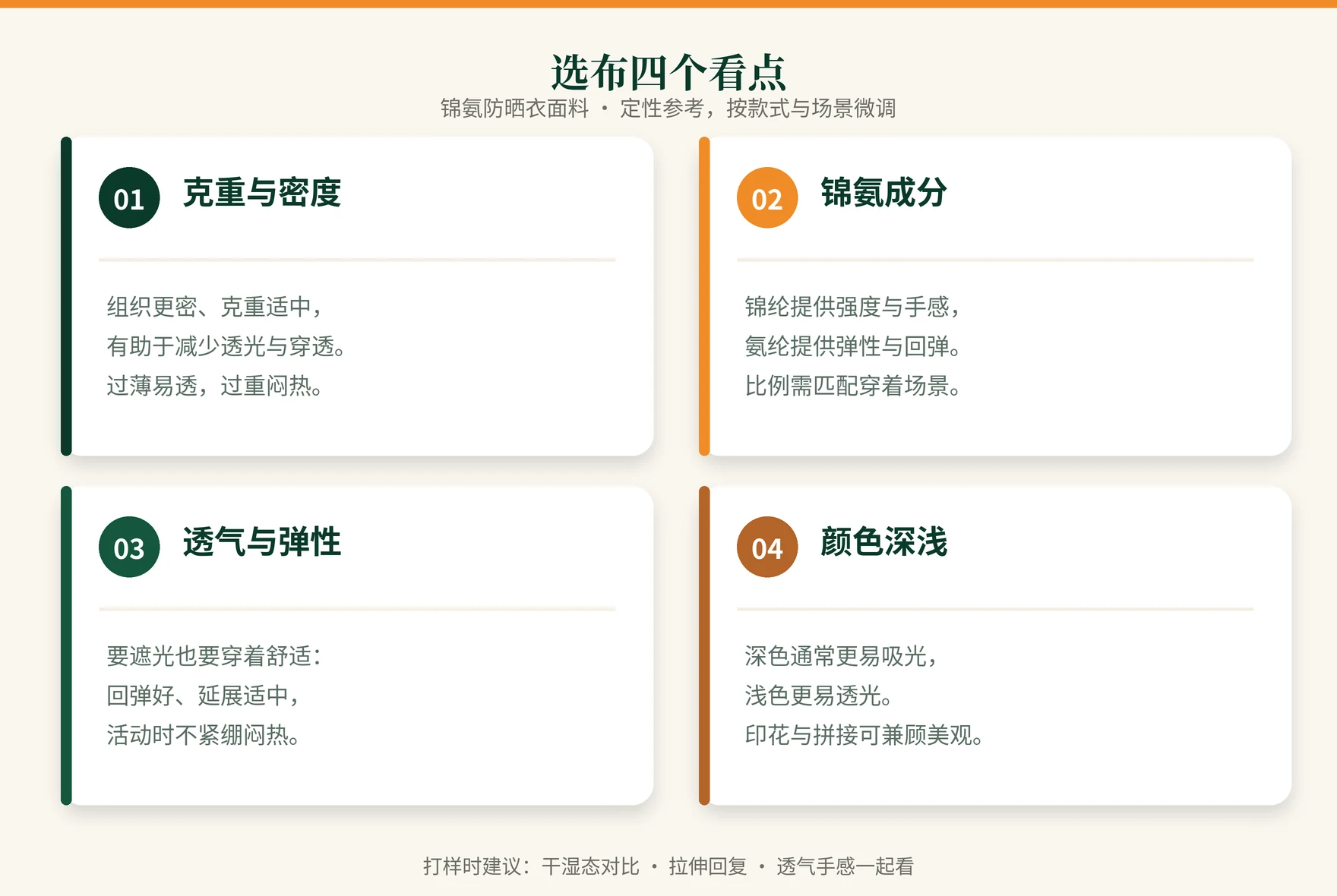
Task: Select the heading 克重与密度
Action: (262, 193)
